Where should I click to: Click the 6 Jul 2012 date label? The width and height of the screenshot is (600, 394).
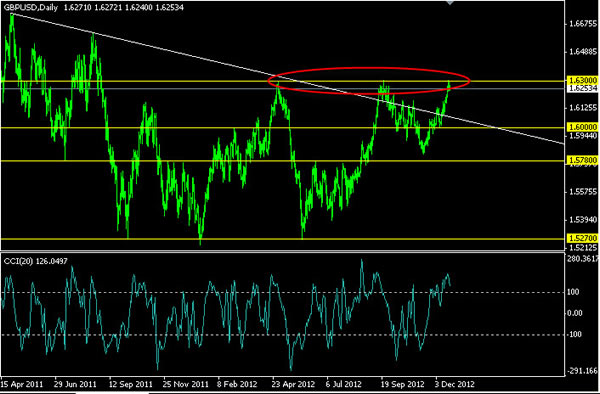(x=344, y=384)
